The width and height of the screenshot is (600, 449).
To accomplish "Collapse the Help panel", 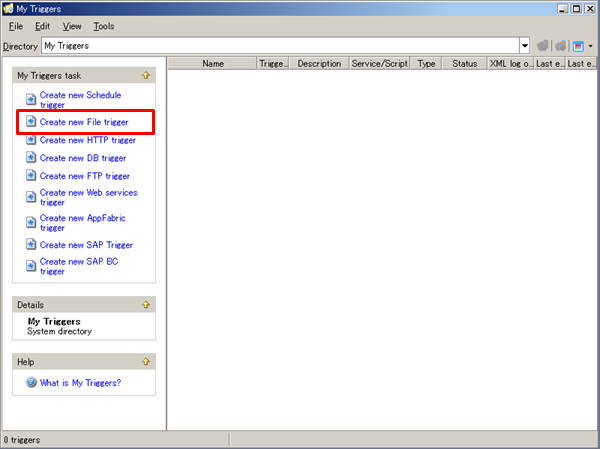I will [146, 362].
